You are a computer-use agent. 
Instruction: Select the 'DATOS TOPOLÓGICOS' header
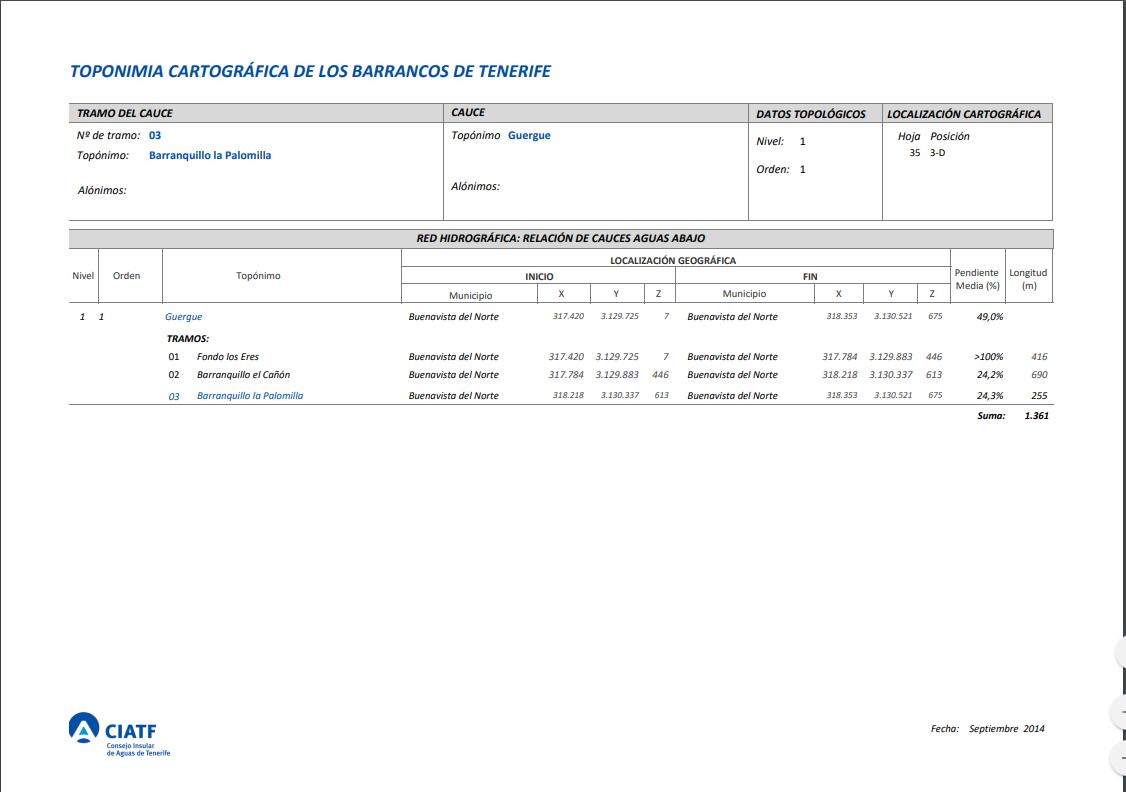click(x=811, y=114)
